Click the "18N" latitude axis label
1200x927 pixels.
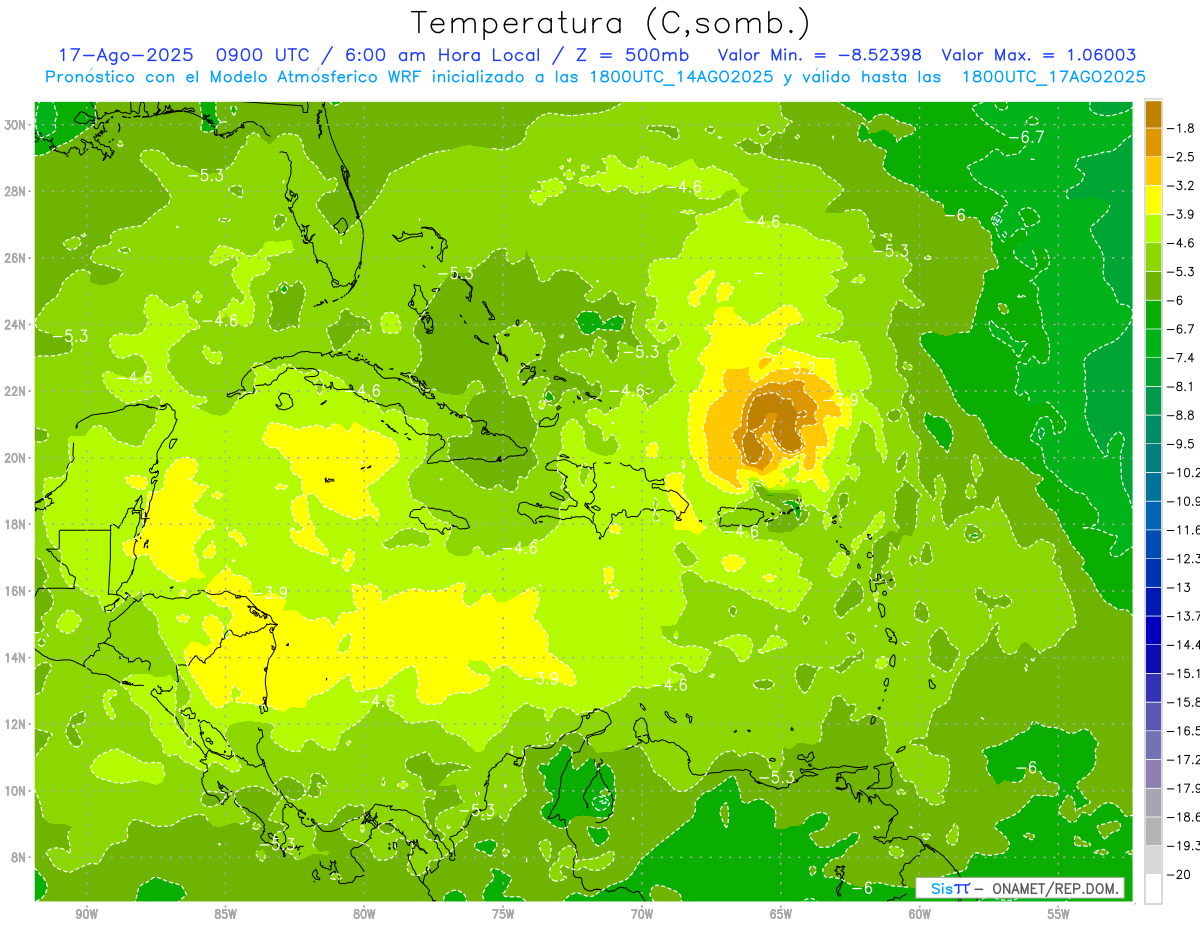15,524
